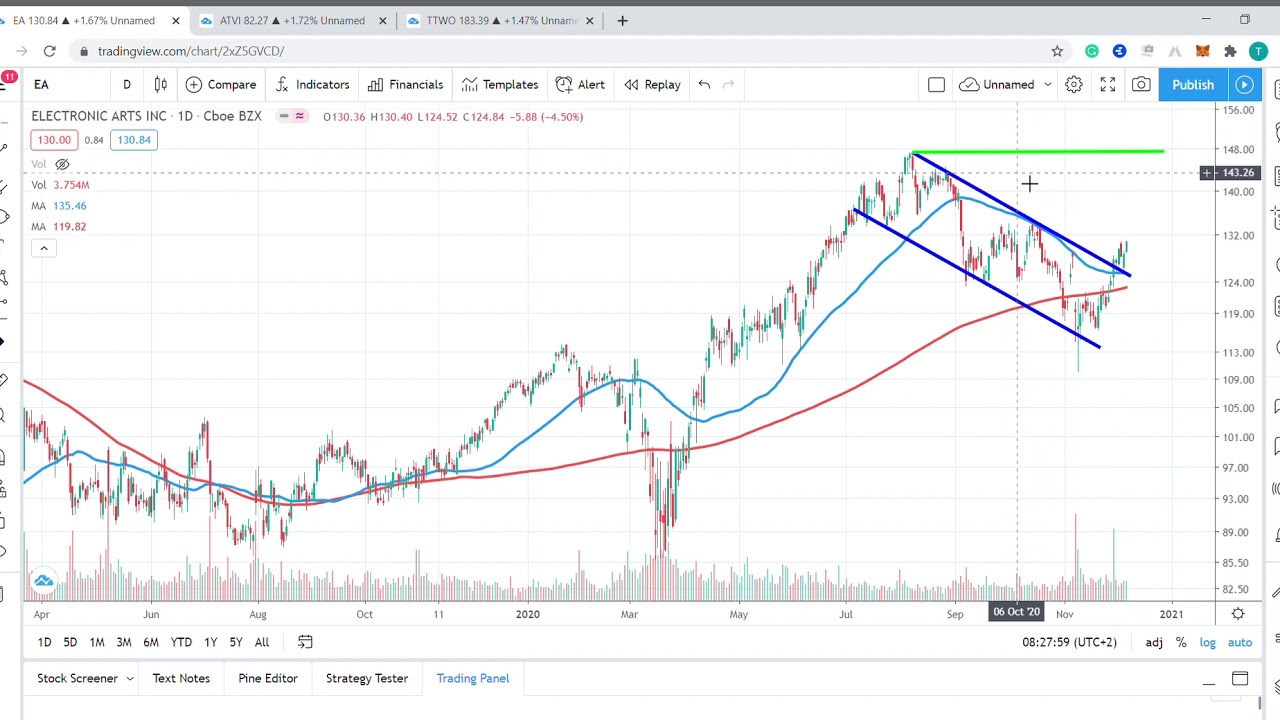Select the 1Y time range
This screenshot has height=720, width=1280.
[x=210, y=642]
